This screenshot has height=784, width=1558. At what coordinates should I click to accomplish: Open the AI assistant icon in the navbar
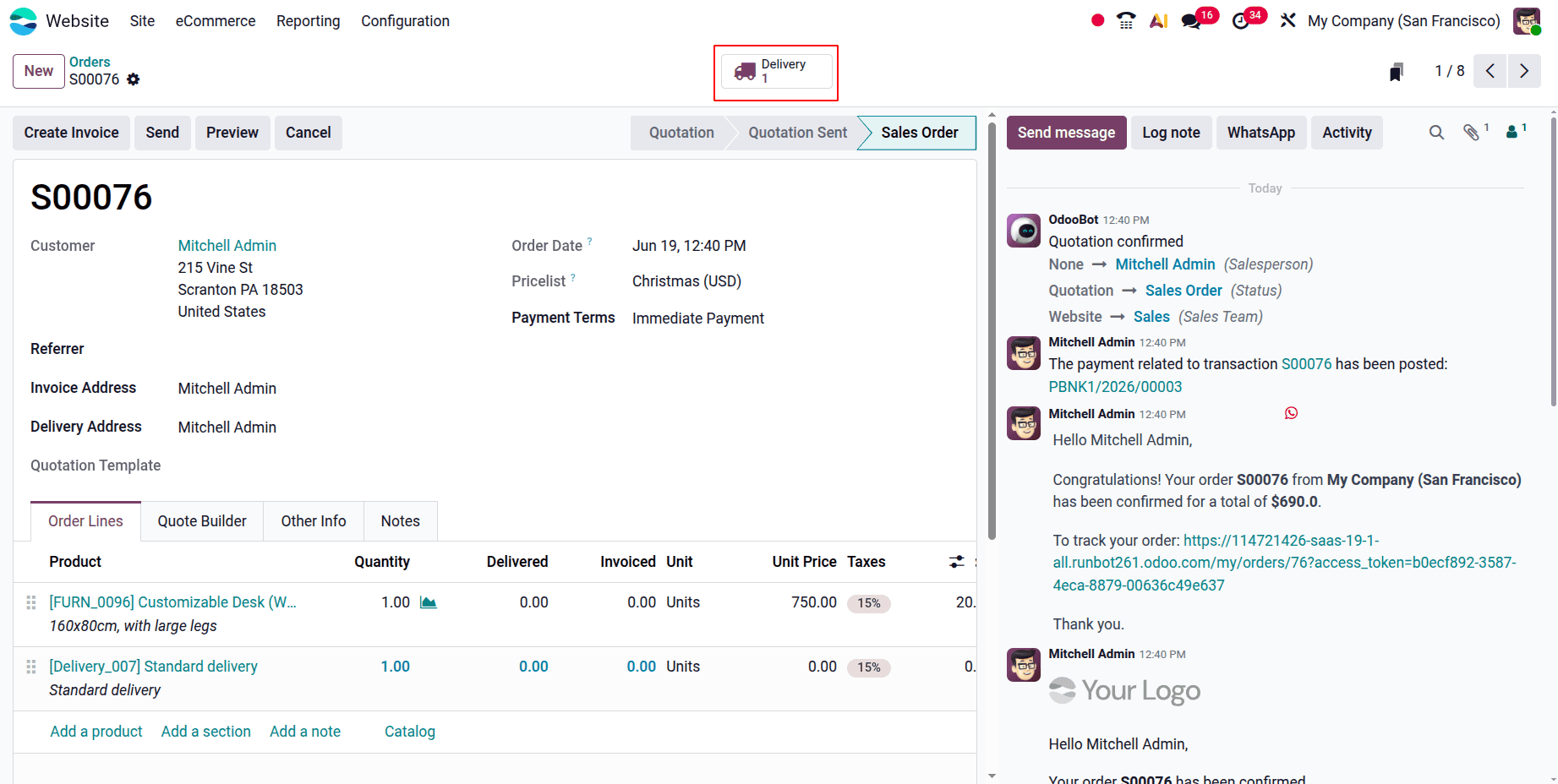coord(1158,20)
